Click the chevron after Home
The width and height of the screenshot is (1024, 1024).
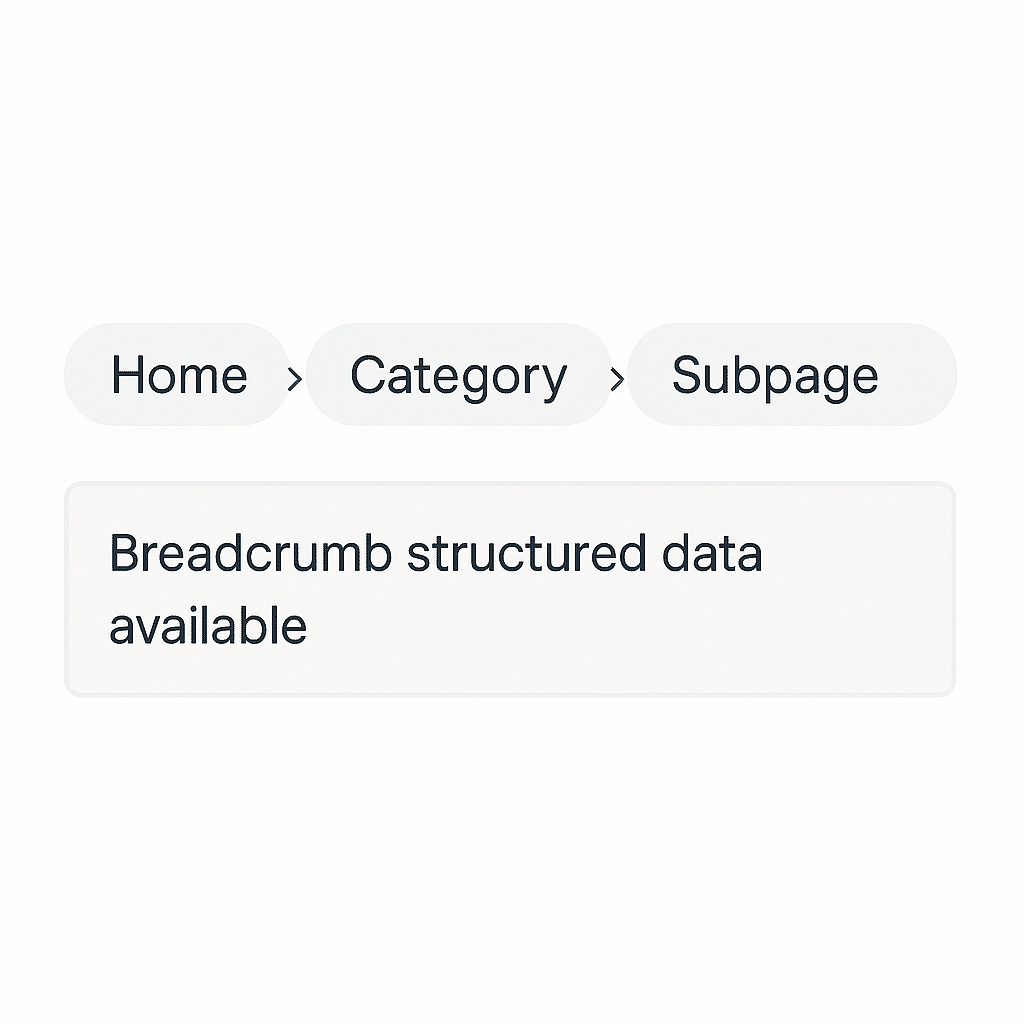pos(294,378)
